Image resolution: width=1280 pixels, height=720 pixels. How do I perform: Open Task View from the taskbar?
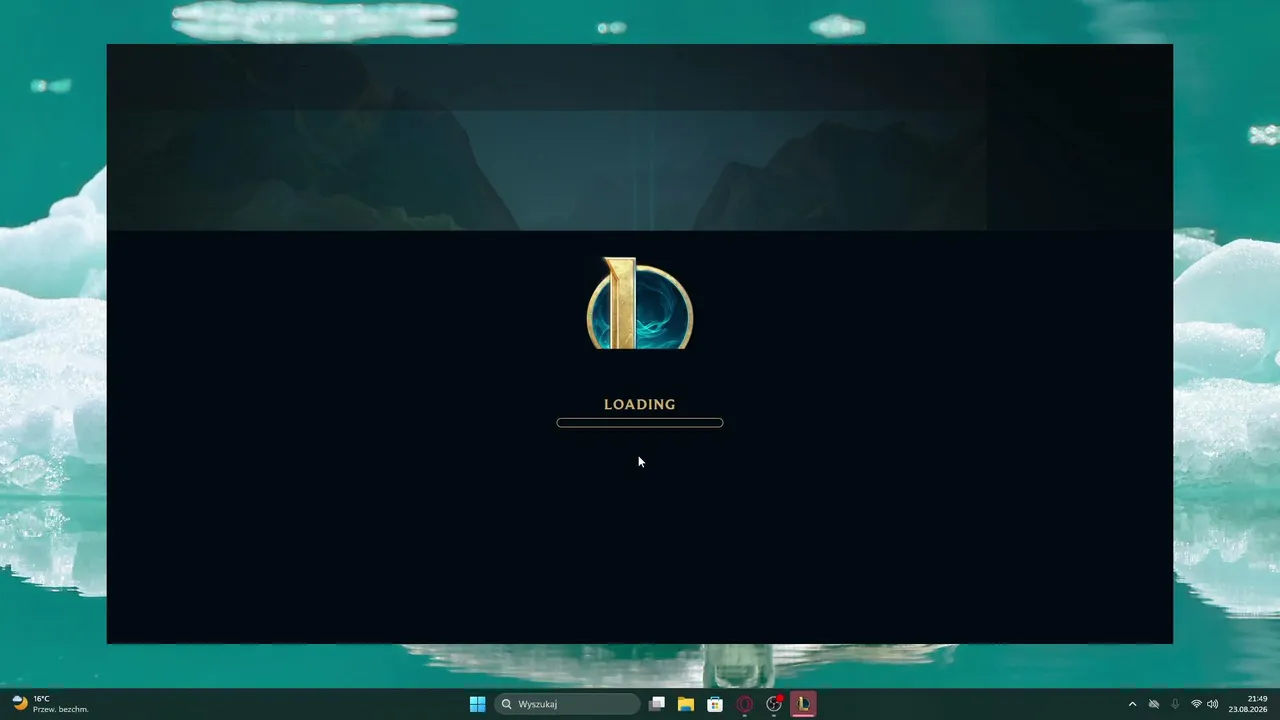click(657, 704)
